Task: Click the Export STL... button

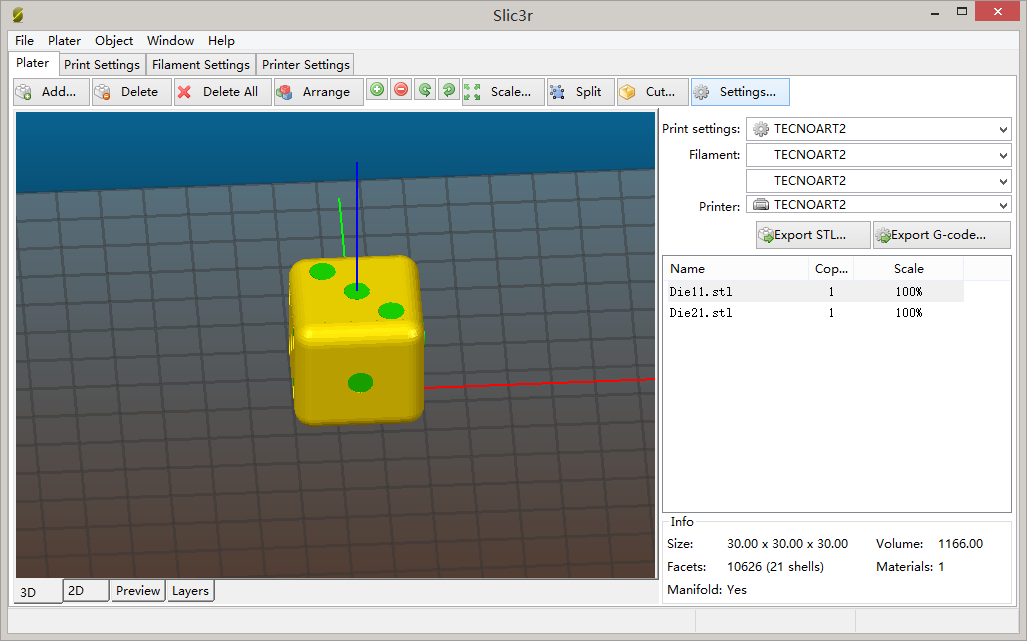Action: pos(812,236)
